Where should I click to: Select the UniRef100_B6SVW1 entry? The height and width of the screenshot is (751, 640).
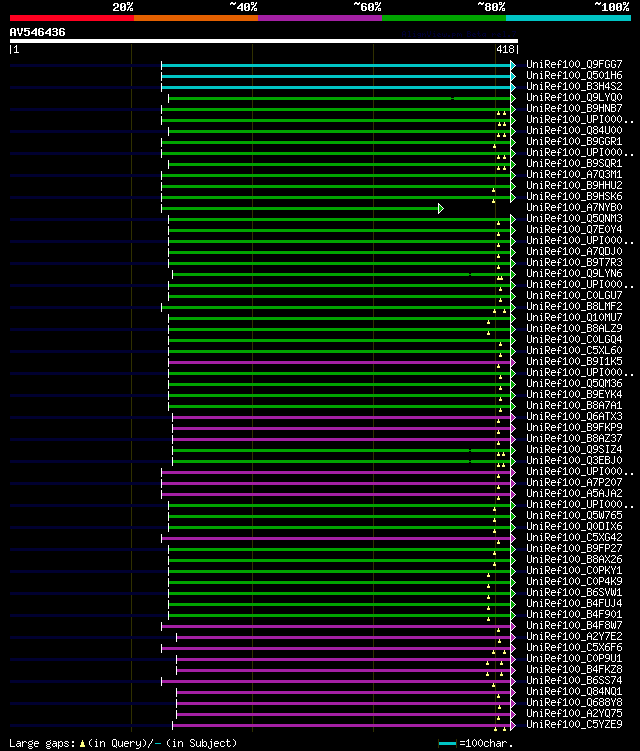click(574, 593)
